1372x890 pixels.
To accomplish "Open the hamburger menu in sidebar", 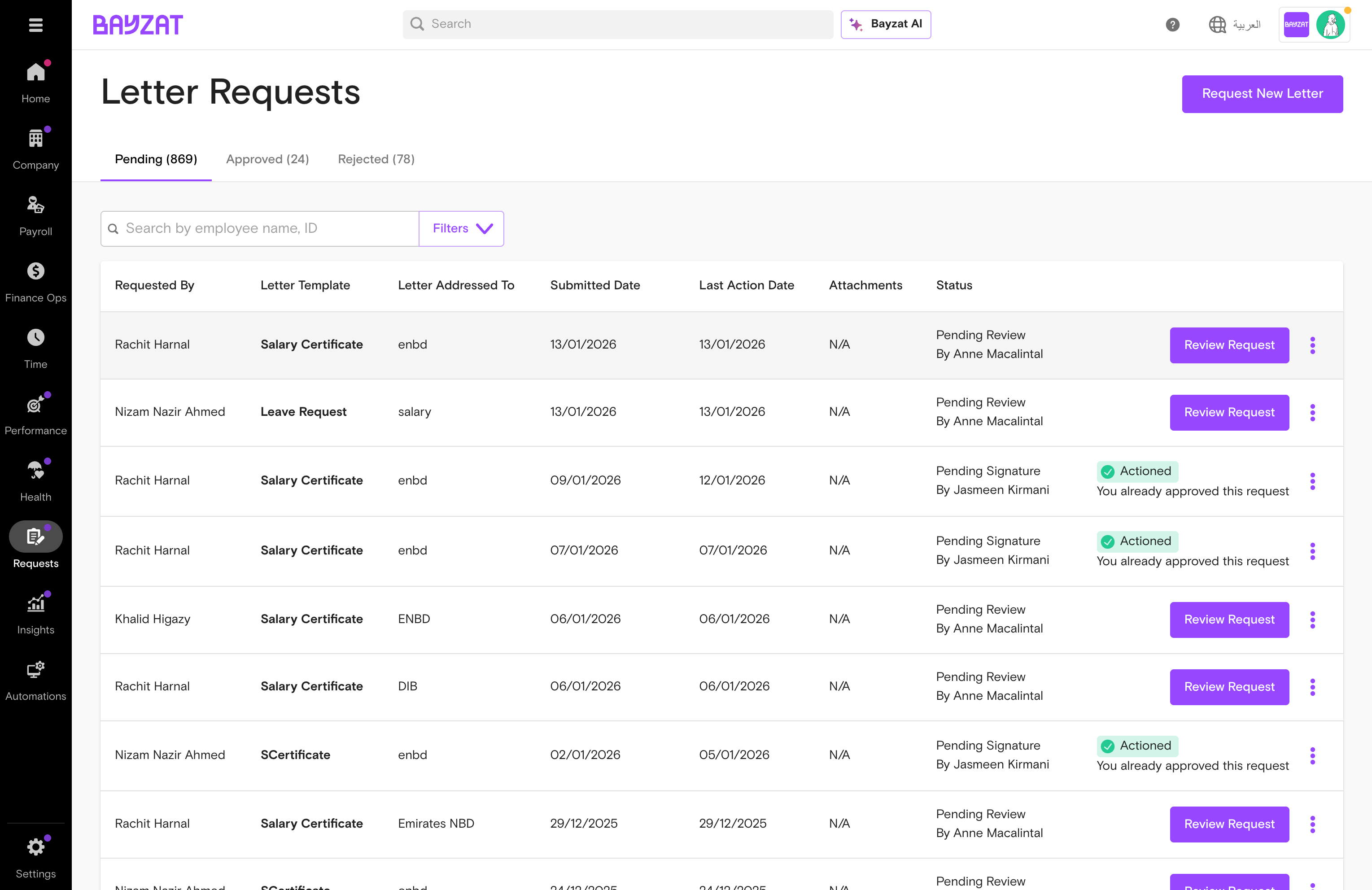I will 36,25.
